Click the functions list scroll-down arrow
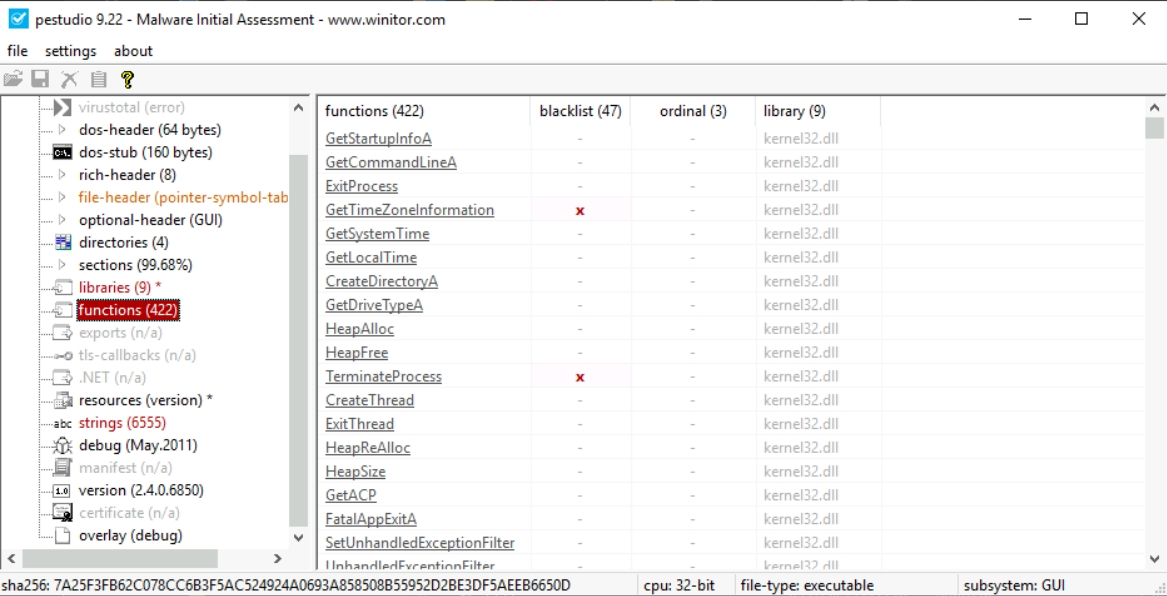This screenshot has width=1167, height=596. pyautogui.click(x=1155, y=560)
